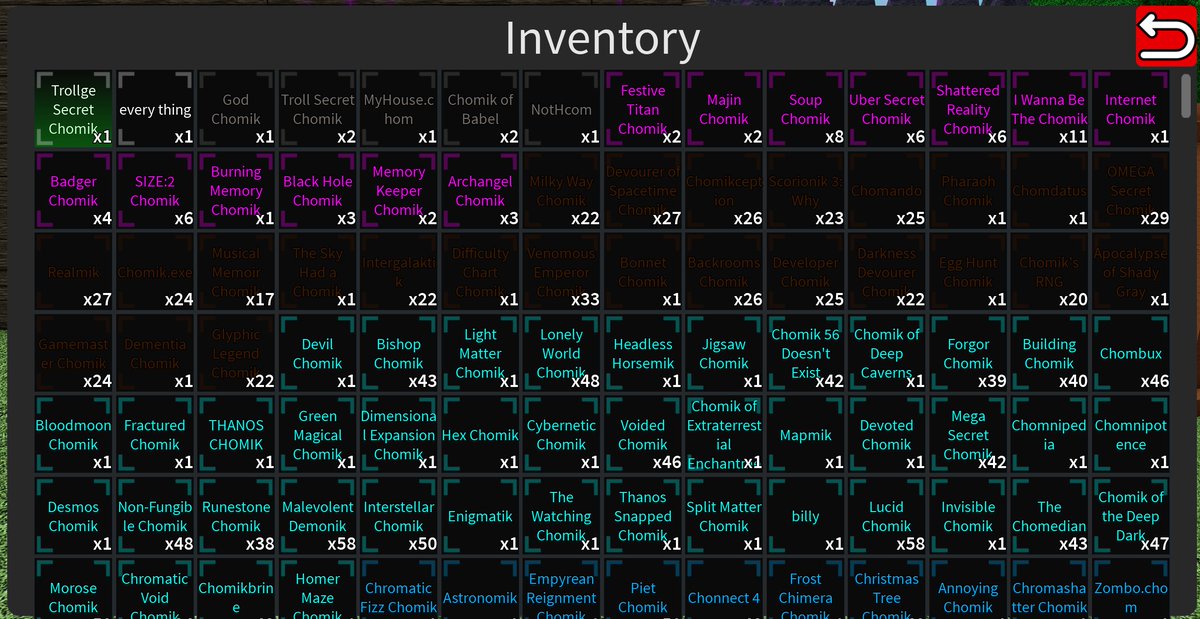Select the Devil Chomik item
Screen dimensions: 1200x619
coord(318,353)
